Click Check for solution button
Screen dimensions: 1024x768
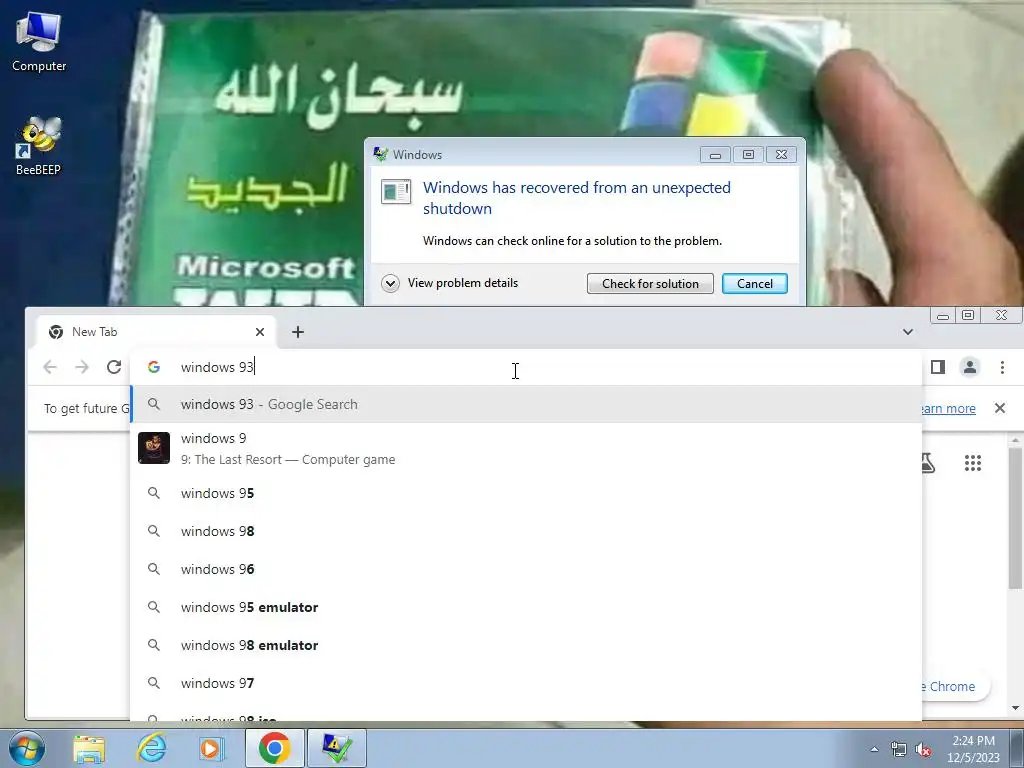pos(650,283)
